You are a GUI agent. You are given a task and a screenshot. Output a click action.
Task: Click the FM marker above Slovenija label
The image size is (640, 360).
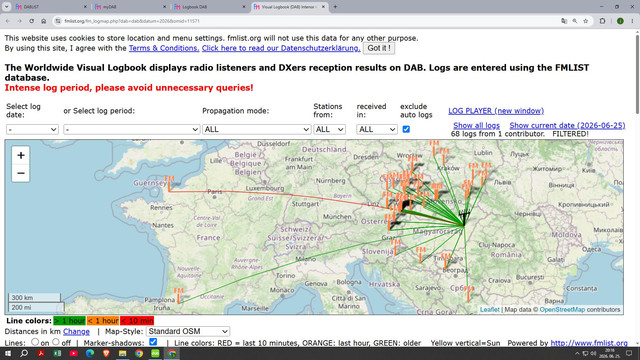tap(395, 246)
